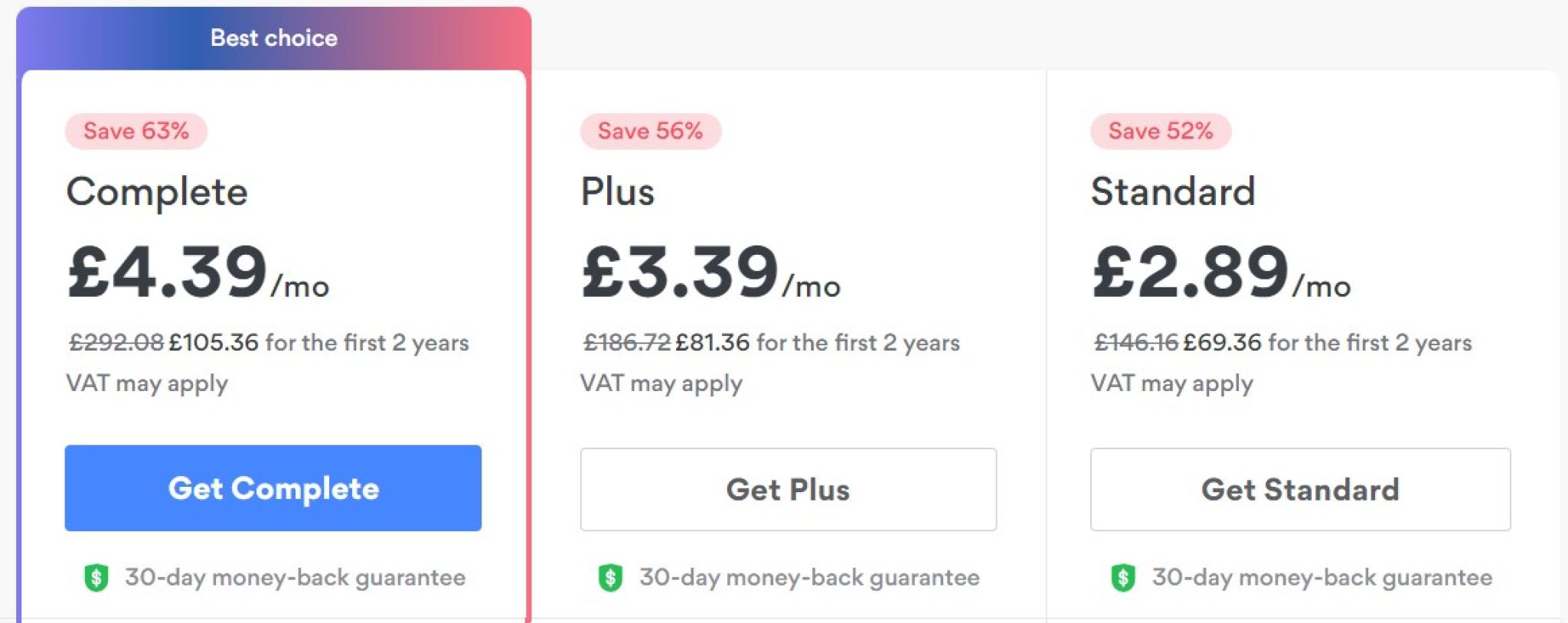This screenshot has height=623, width=1568.
Task: Click the green shield icon under Complete
Action: click(x=96, y=577)
